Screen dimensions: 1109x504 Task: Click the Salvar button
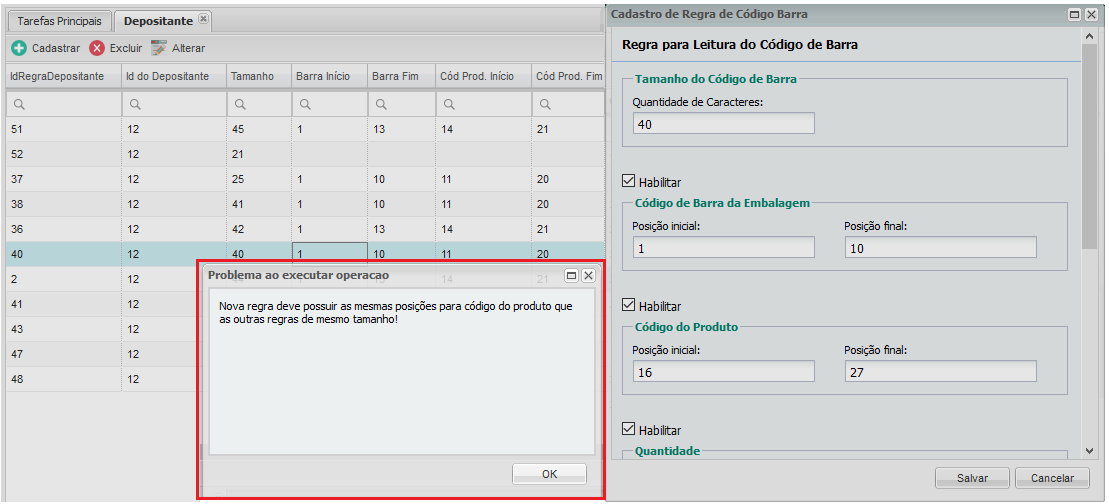click(x=972, y=478)
